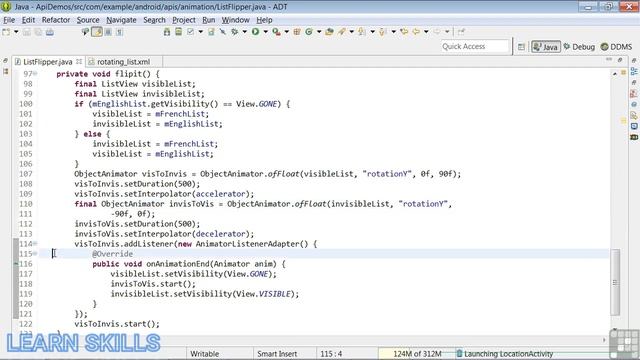Image resolution: width=640 pixels, height=360 pixels.
Task: Open the Window menu
Action: tap(236, 20)
